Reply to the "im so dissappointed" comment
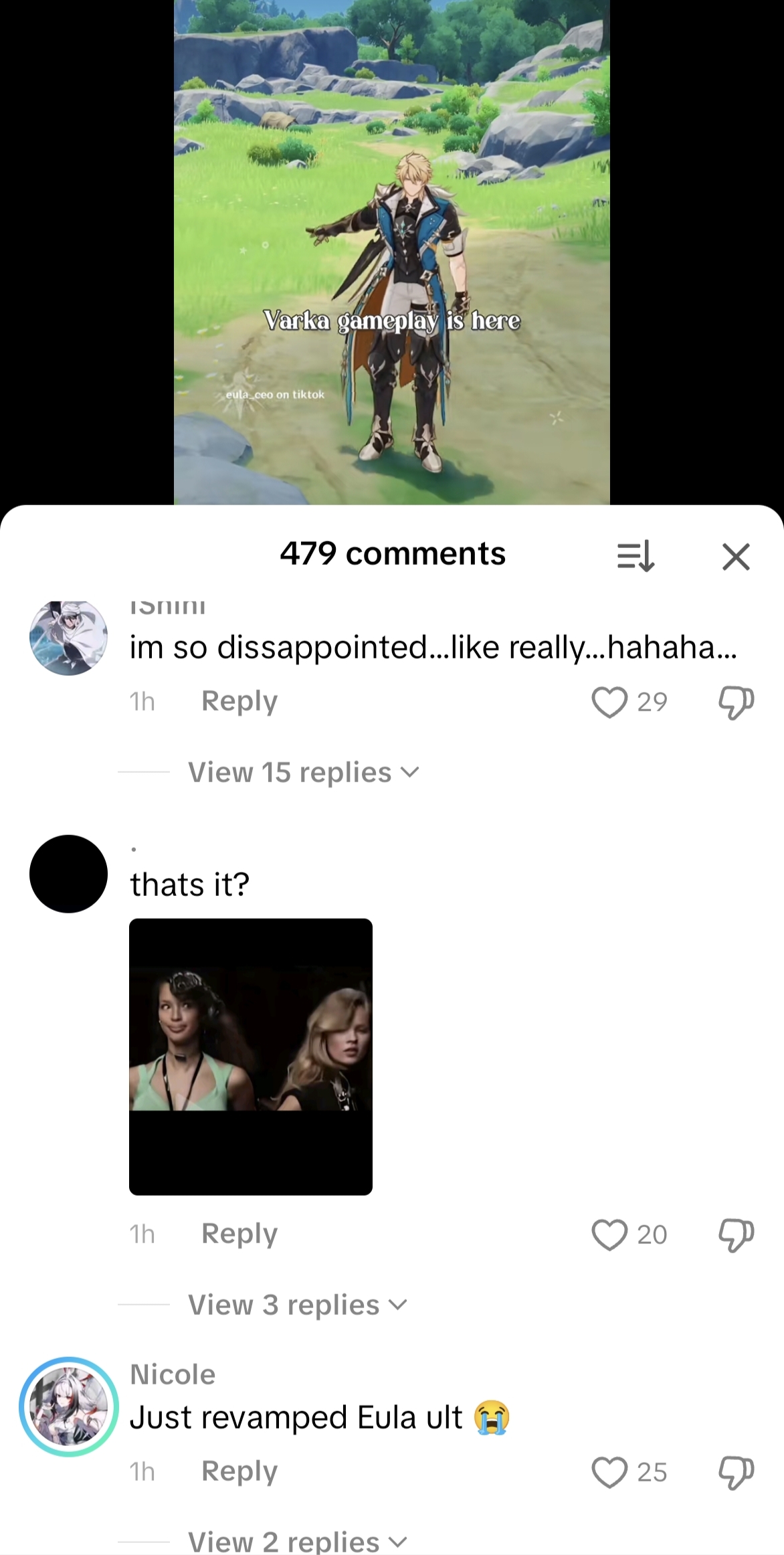 239,701
